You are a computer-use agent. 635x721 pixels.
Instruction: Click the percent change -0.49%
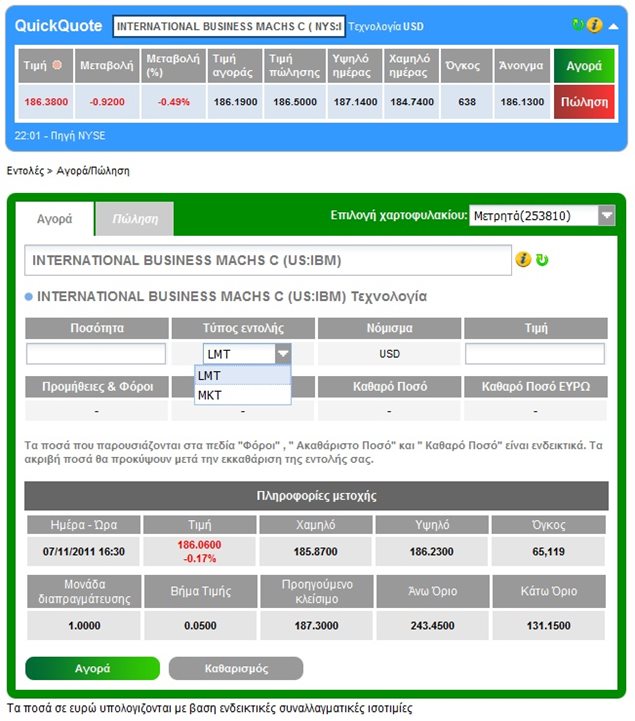(x=173, y=102)
